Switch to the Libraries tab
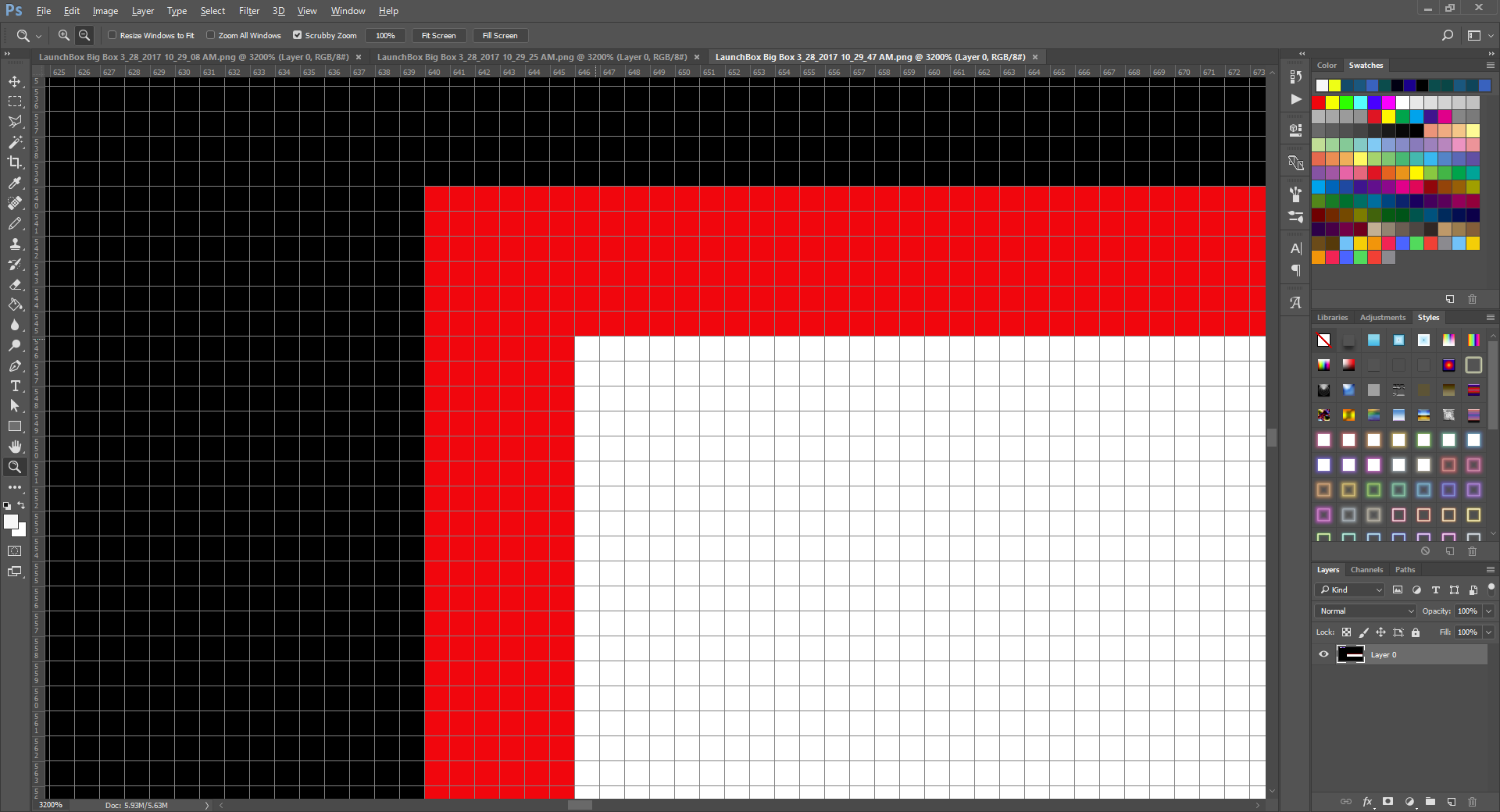1500x812 pixels. (x=1332, y=317)
